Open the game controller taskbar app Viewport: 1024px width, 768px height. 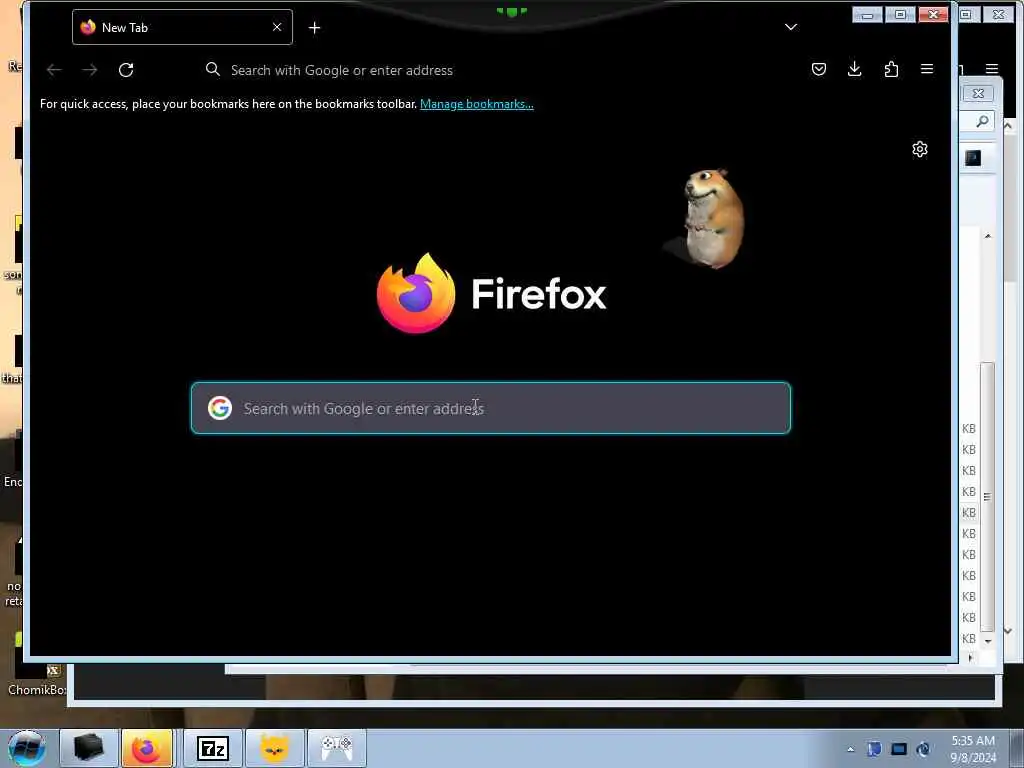pos(336,748)
